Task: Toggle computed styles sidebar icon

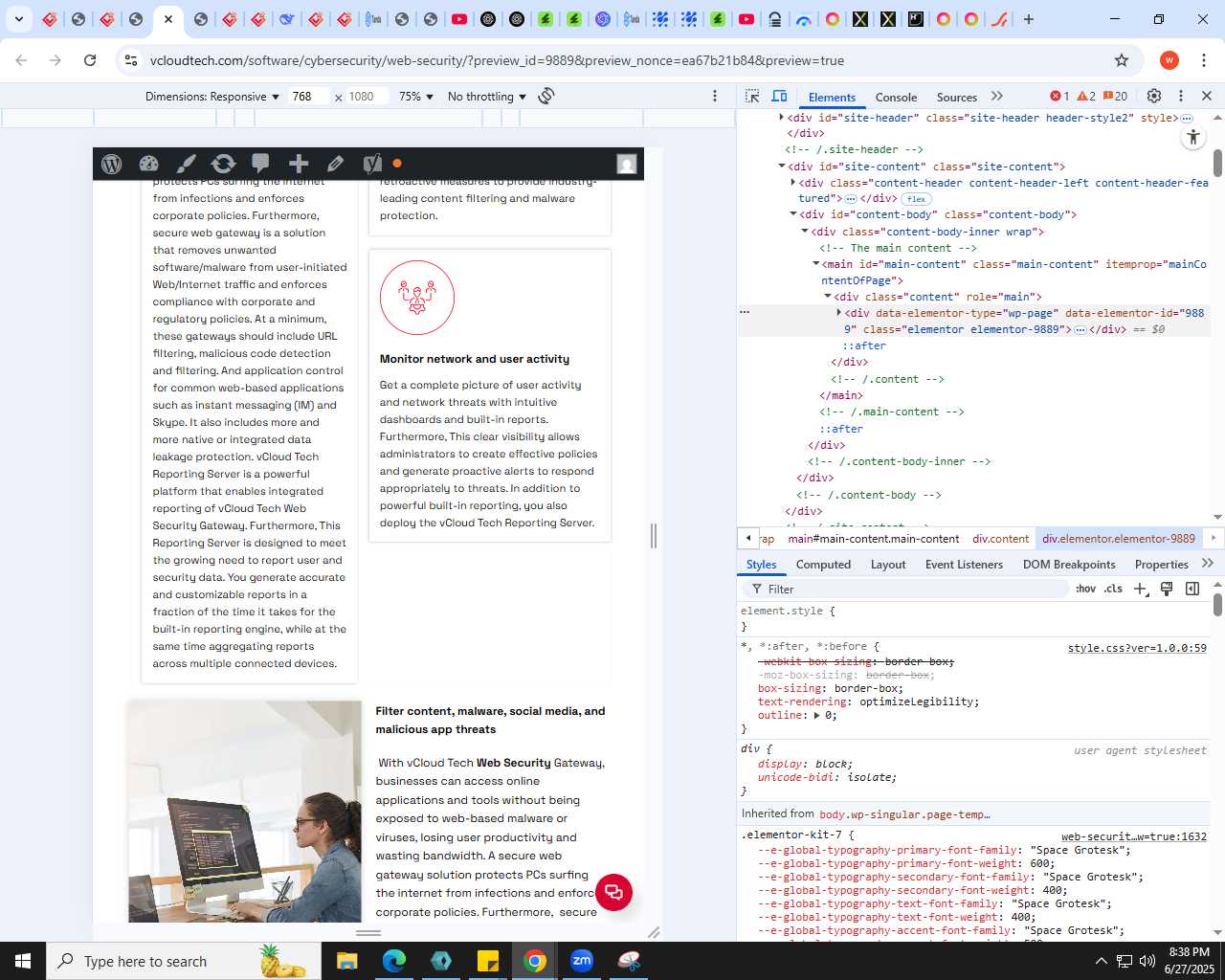Action: (x=1192, y=589)
